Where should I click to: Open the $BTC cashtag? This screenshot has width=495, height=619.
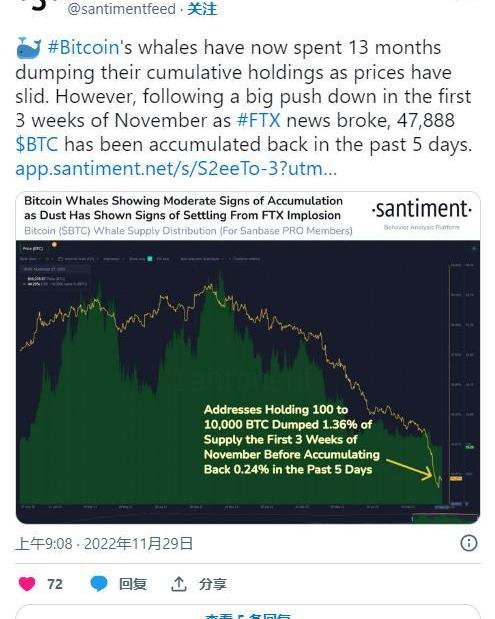[x=37, y=144]
